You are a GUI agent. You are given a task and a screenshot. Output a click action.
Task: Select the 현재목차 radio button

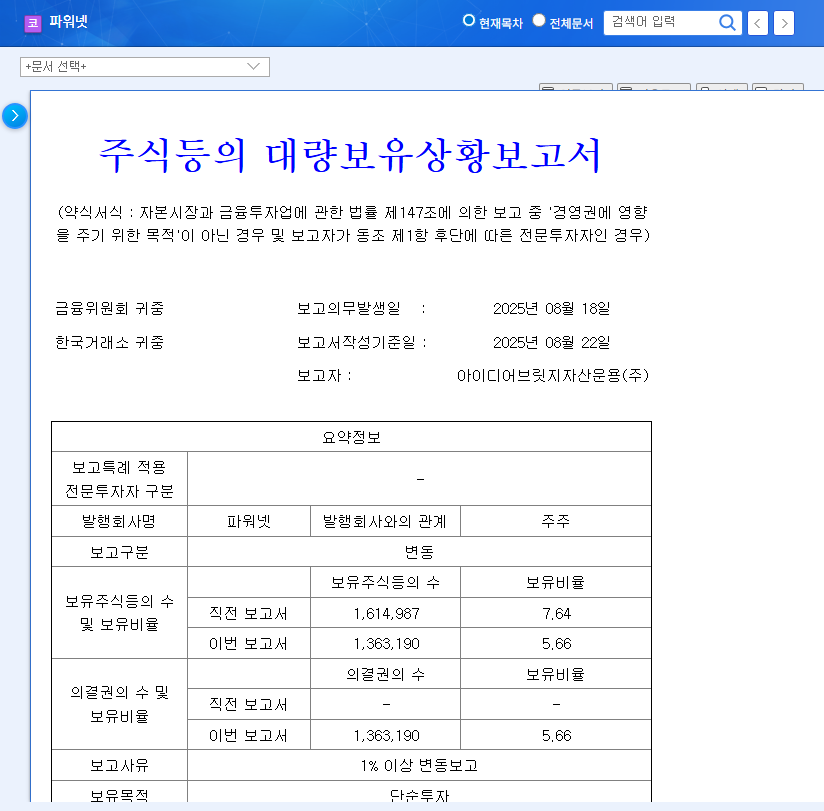tap(468, 20)
